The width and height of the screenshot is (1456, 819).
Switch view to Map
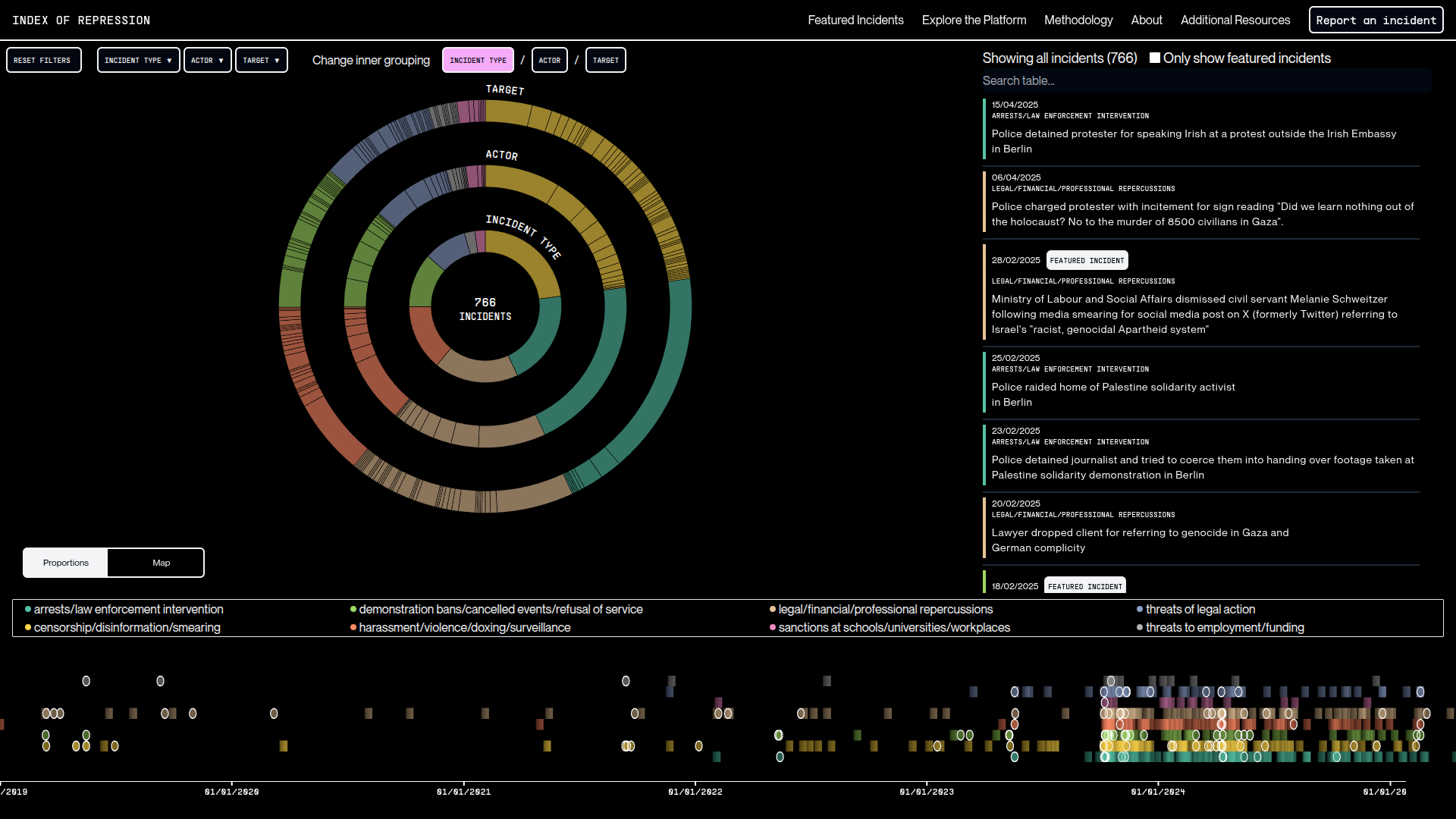point(161,563)
